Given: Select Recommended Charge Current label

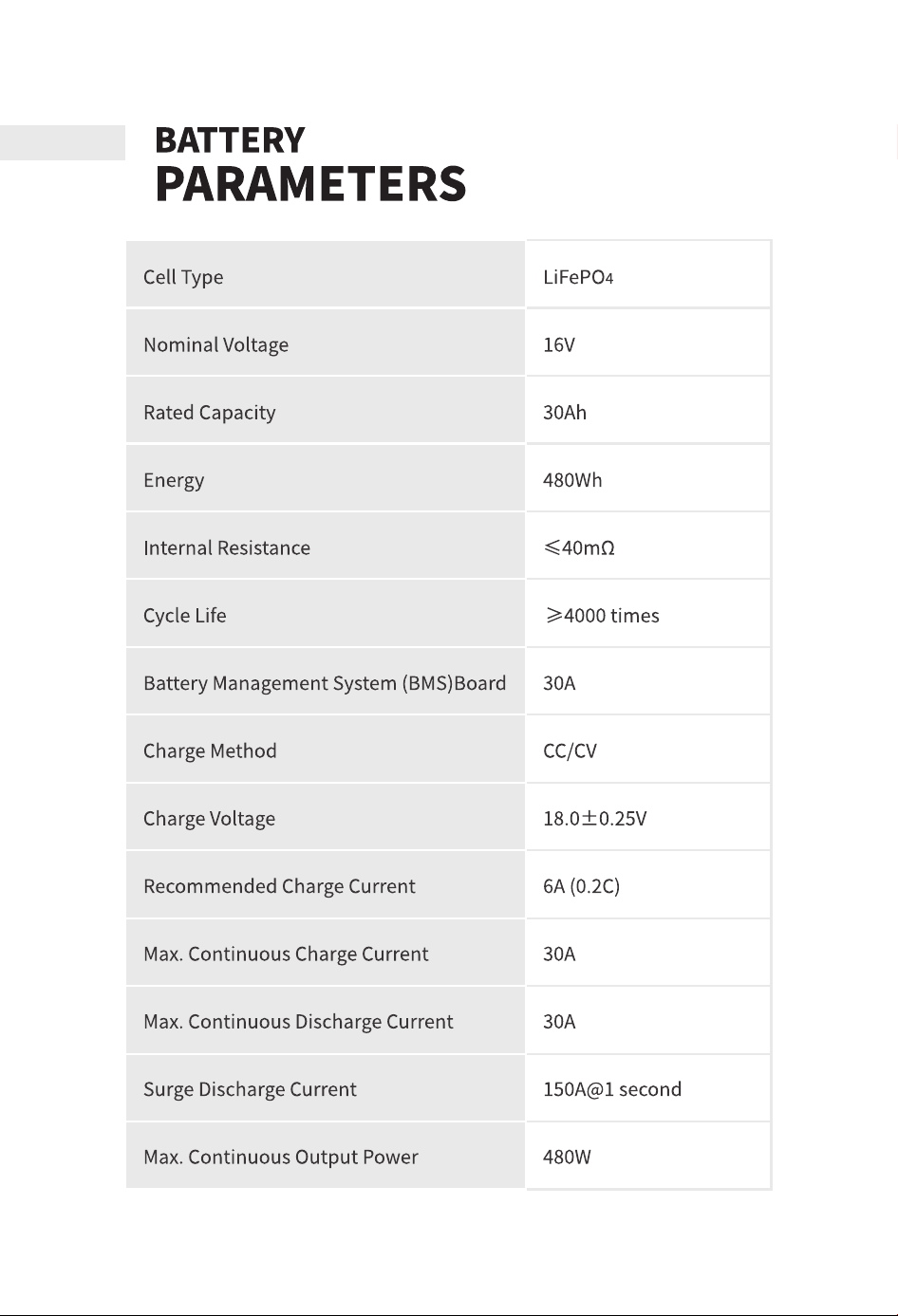Looking at the screenshot, I should click(279, 886).
